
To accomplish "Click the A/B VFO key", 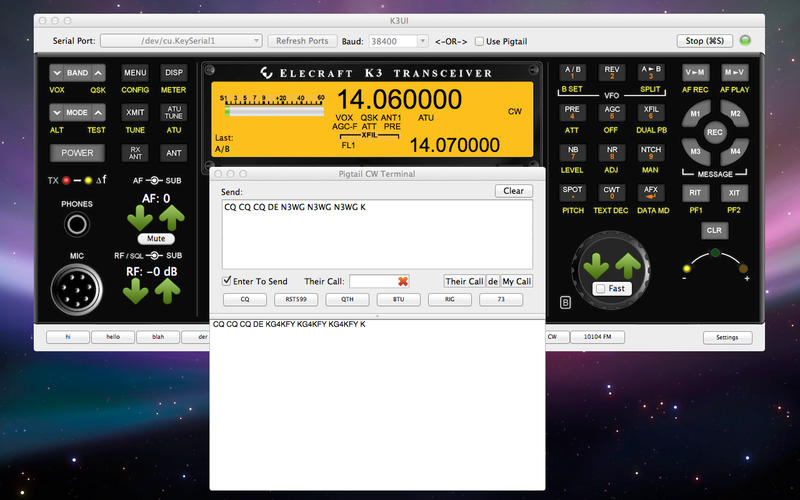I will pos(572,72).
